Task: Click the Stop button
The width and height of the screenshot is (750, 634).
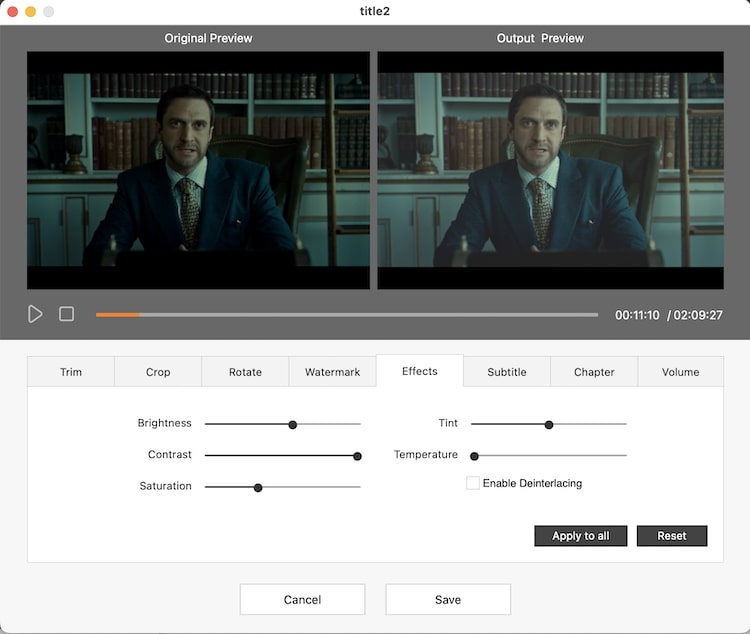Action: (66, 314)
